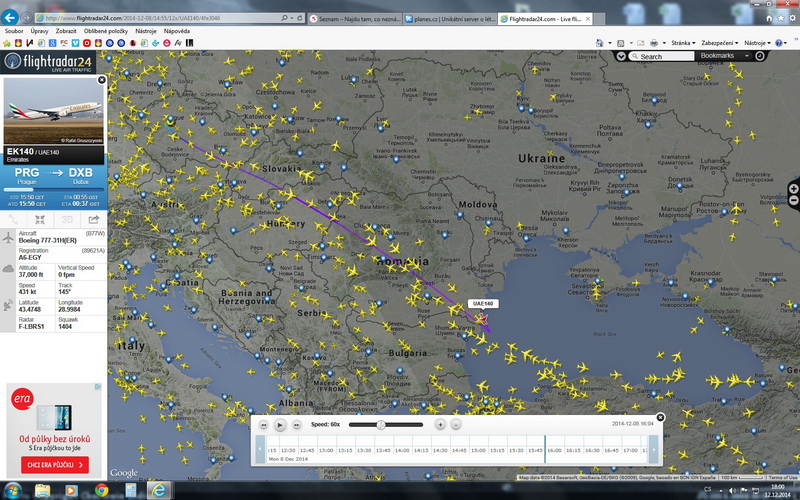
Task: Click CHCI ERA PŮJČKU ad button
Action: click(x=55, y=465)
